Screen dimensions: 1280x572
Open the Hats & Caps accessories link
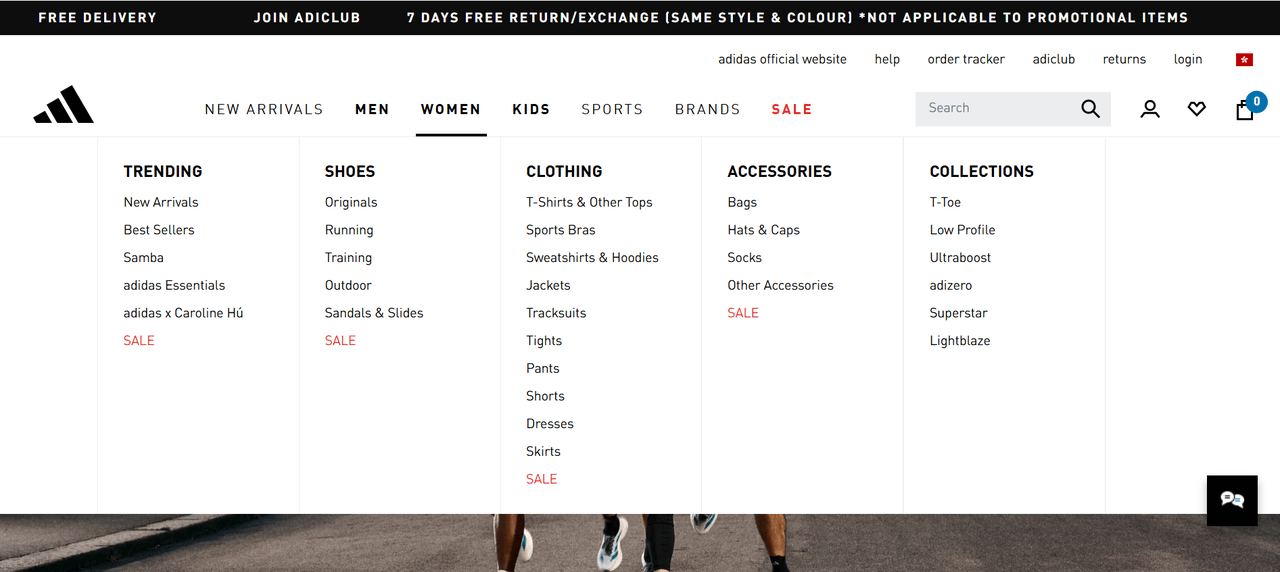[764, 230]
